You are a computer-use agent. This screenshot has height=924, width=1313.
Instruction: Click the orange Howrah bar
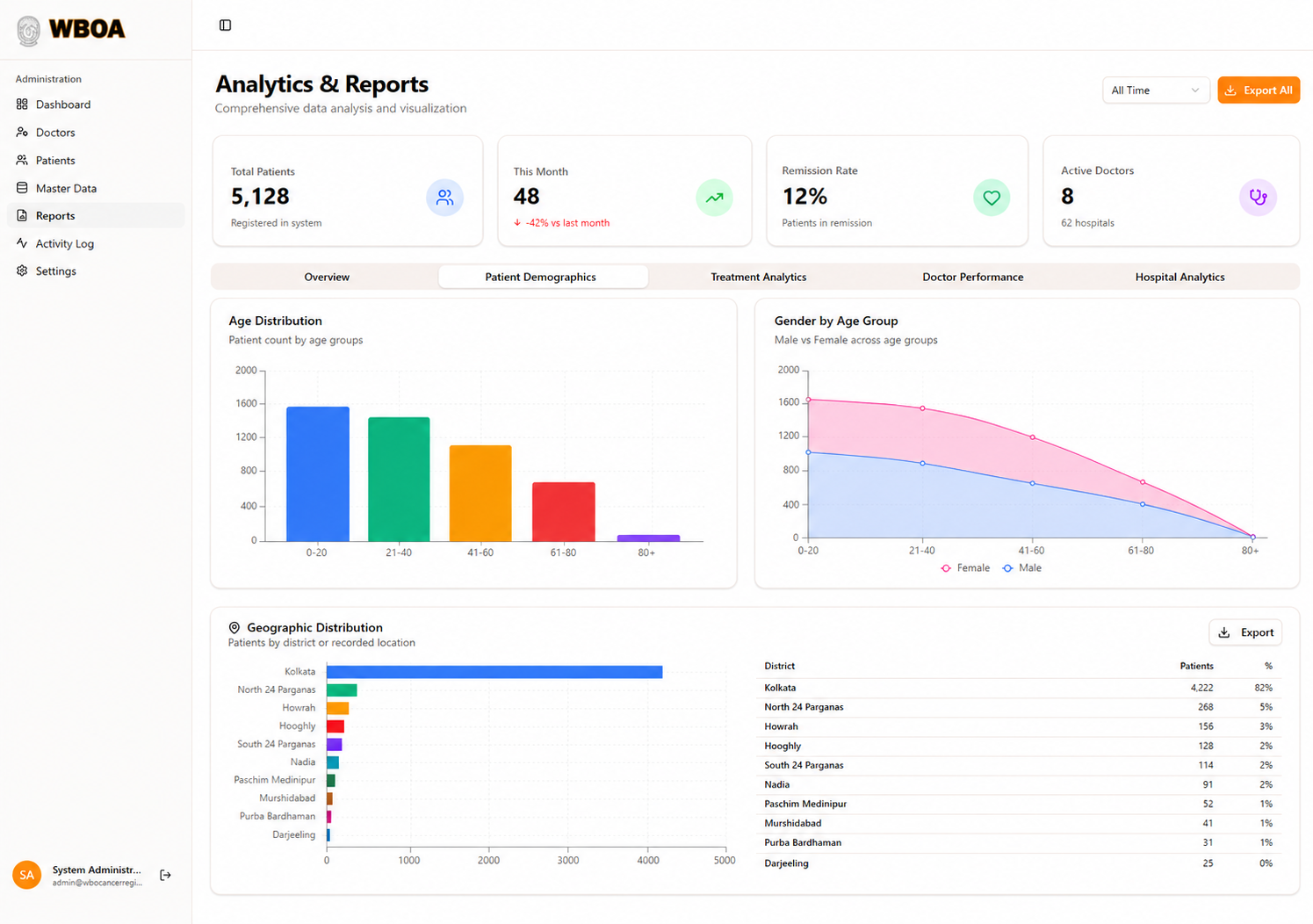(338, 708)
